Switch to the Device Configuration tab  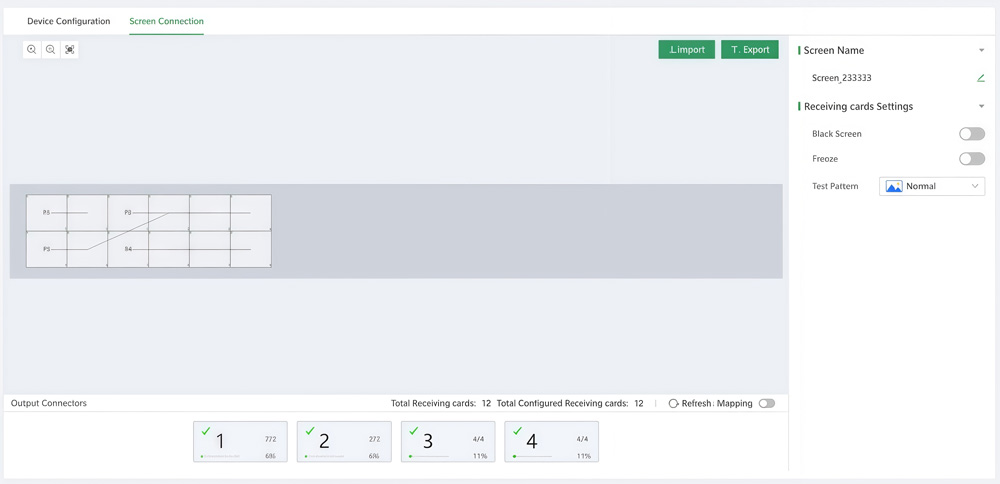pyautogui.click(x=69, y=21)
